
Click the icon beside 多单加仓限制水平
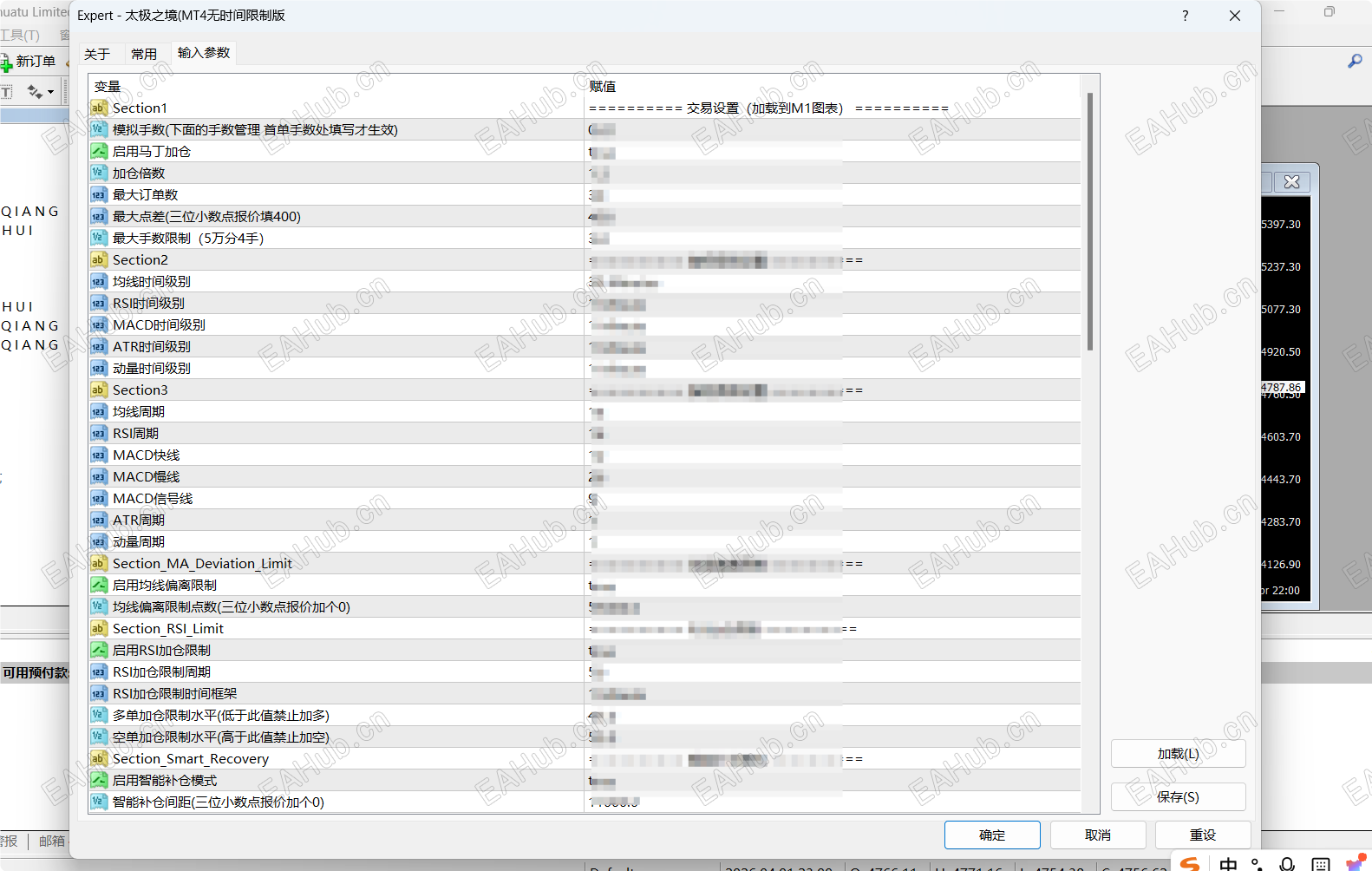[x=98, y=715]
